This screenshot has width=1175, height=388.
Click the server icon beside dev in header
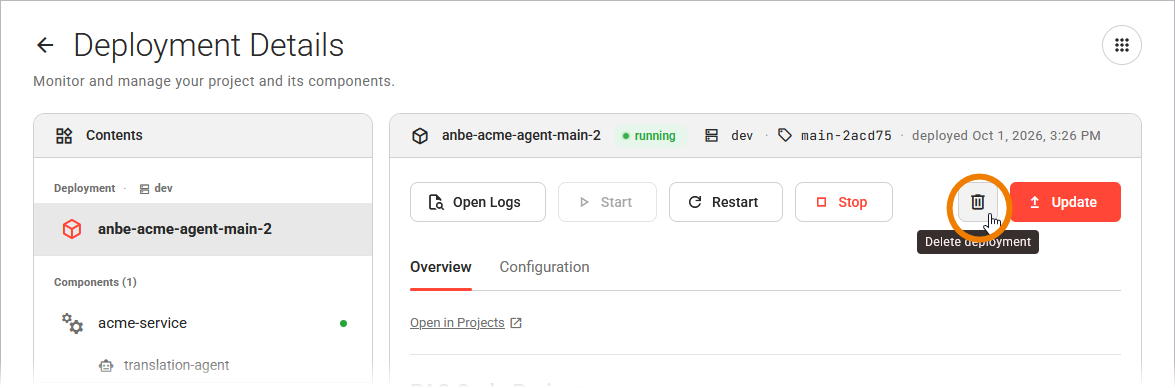[x=711, y=136]
